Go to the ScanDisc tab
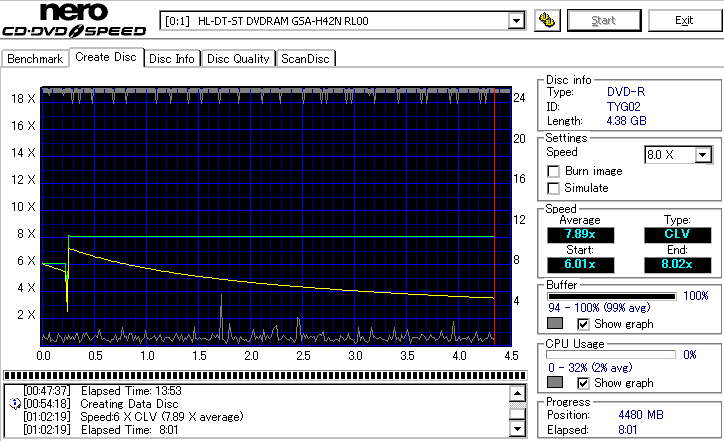 pyautogui.click(x=305, y=59)
